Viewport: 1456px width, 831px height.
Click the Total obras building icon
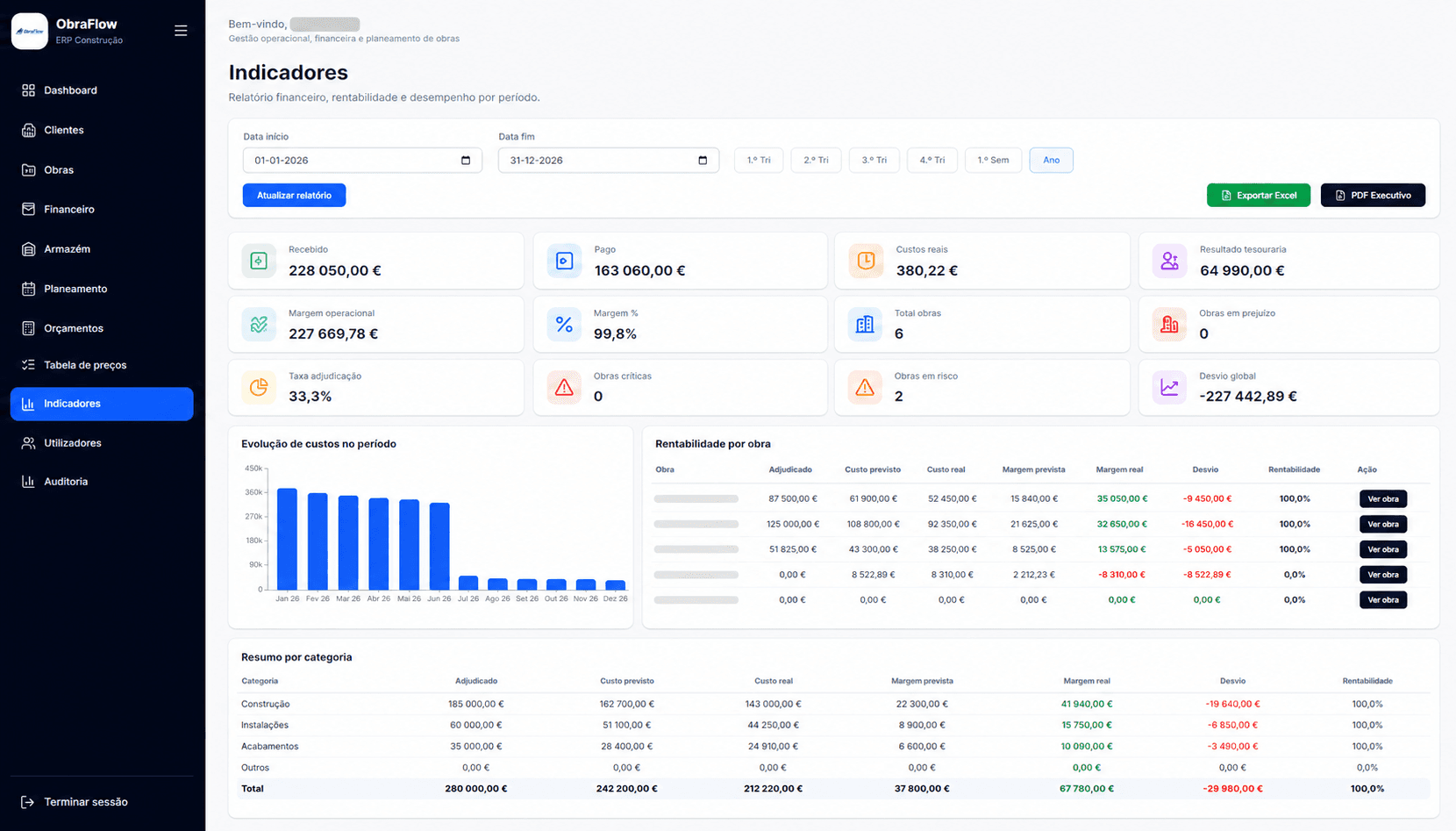coord(865,324)
